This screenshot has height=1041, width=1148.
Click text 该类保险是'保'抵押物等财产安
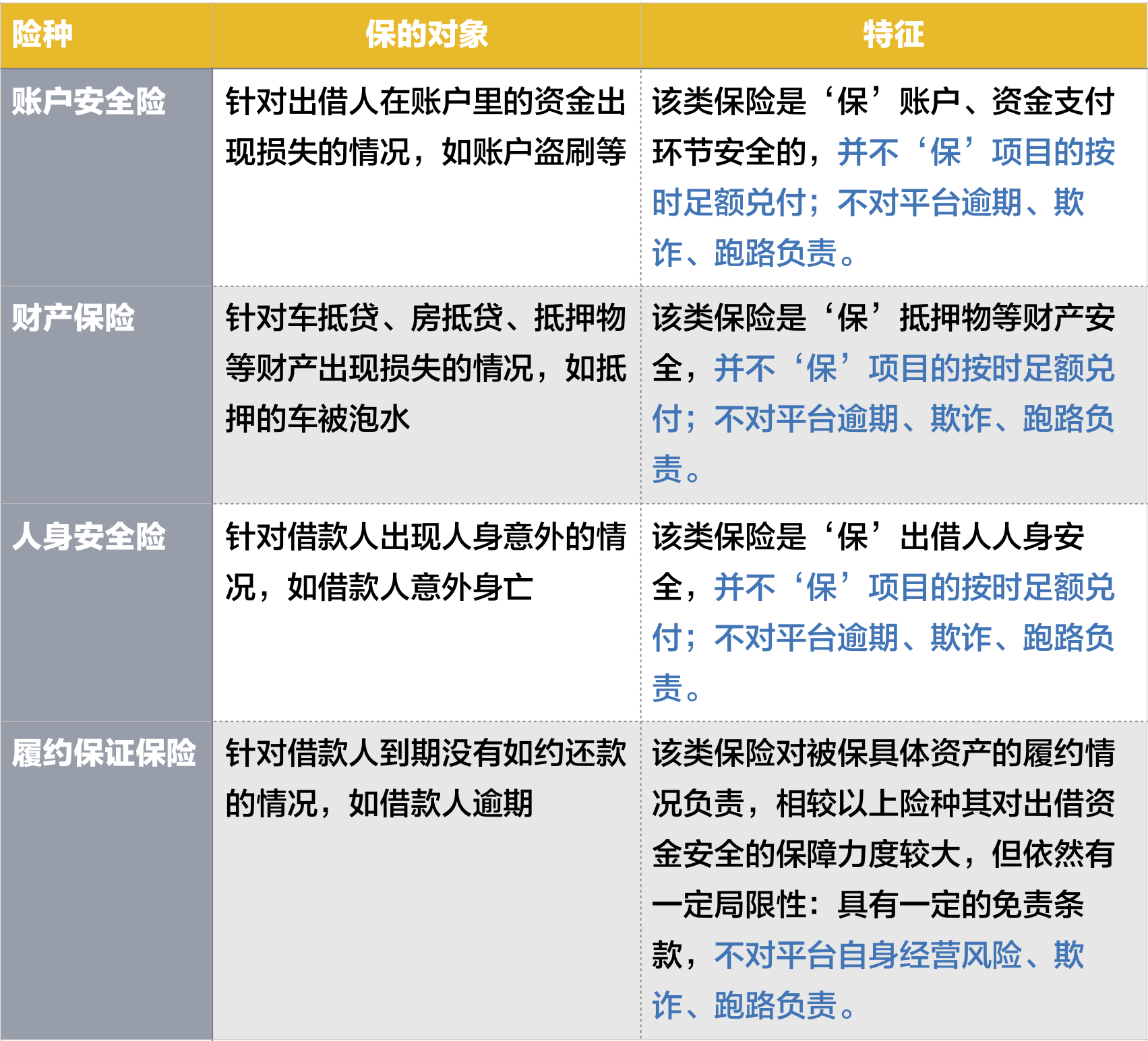point(883,318)
